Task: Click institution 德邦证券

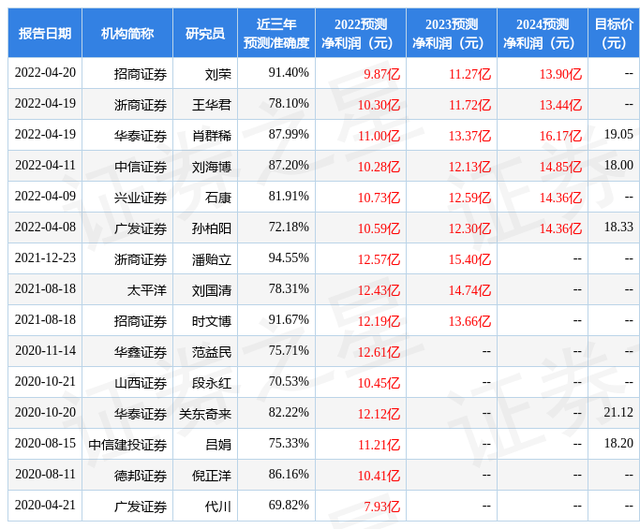Action: click(x=140, y=476)
